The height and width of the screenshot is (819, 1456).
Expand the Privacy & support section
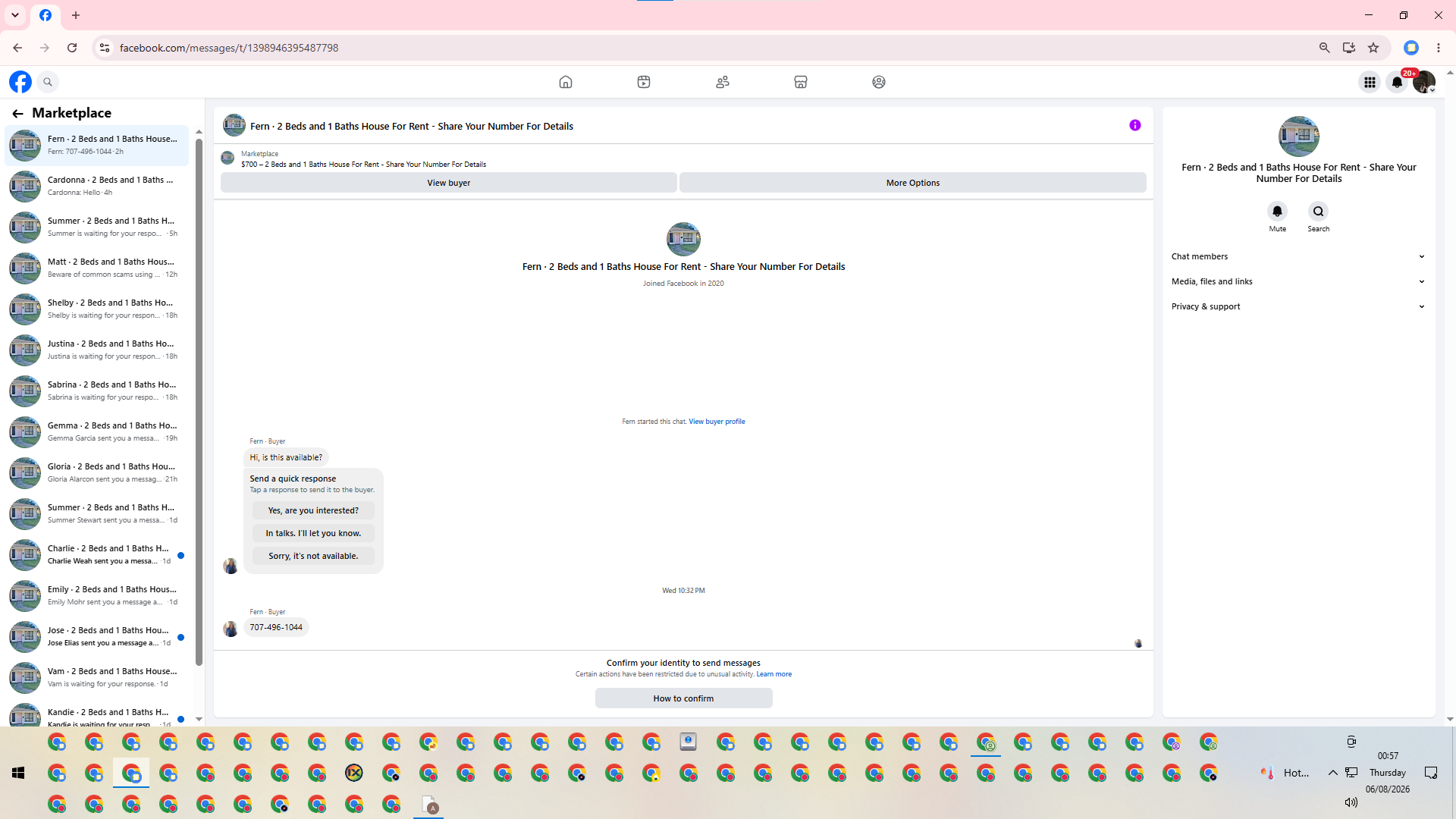[x=1298, y=307]
